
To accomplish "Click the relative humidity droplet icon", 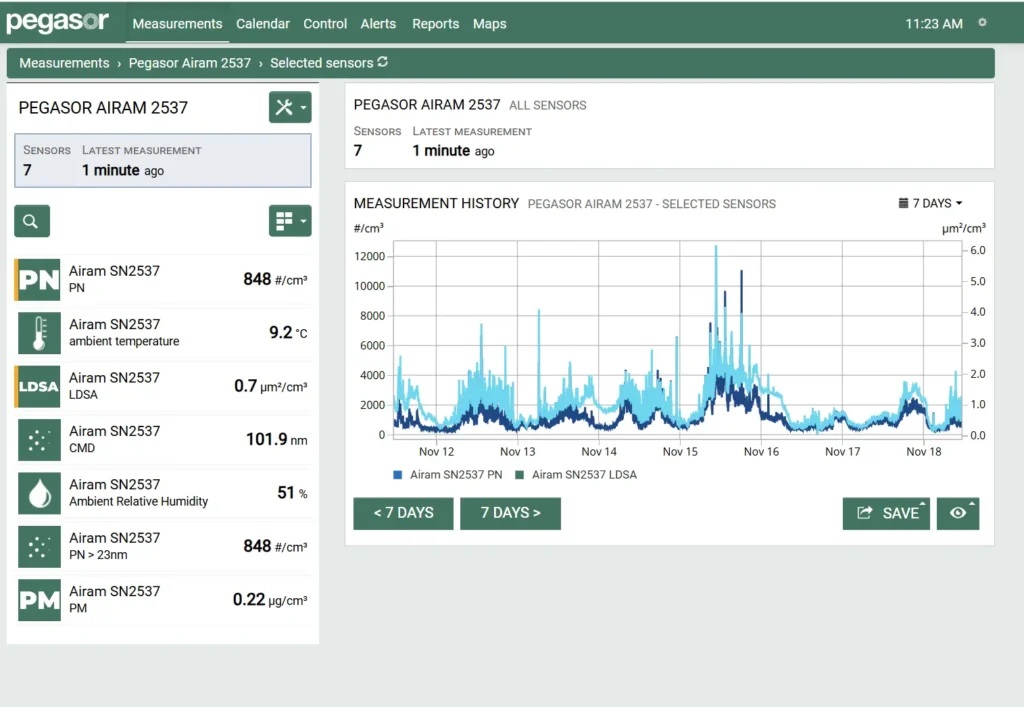I will 40,493.
